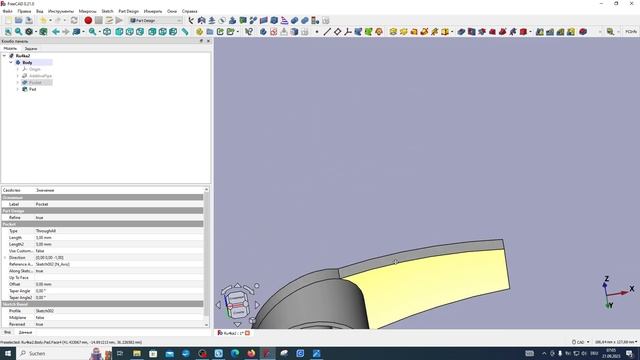
Task: Click the Label Pocket value field
Action: 118,204
